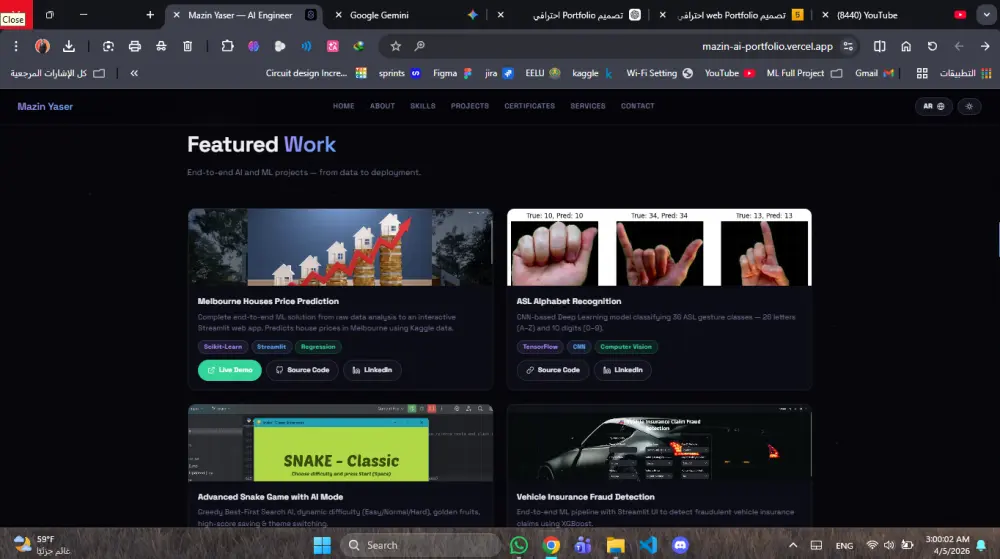
Task: Open Source Code for Melbourne Houses Price Prediction
Action: [302, 370]
